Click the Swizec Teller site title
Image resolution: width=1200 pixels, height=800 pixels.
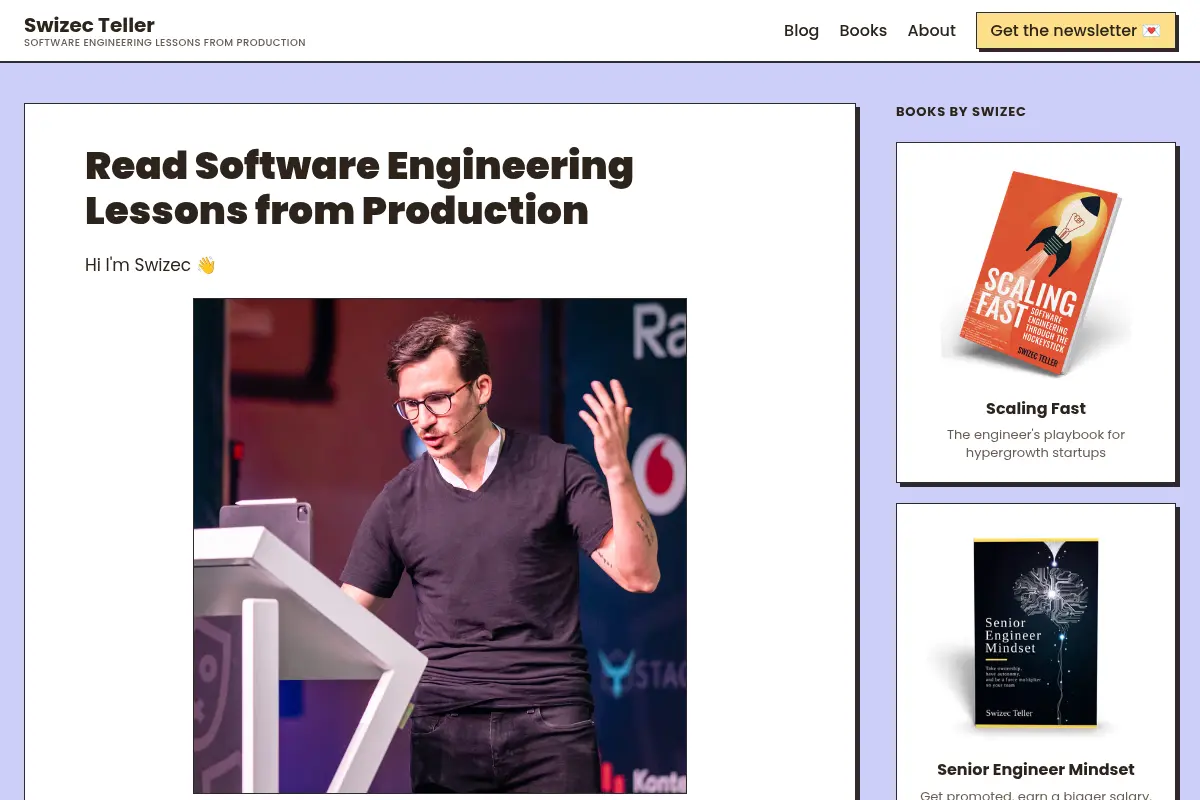click(89, 25)
